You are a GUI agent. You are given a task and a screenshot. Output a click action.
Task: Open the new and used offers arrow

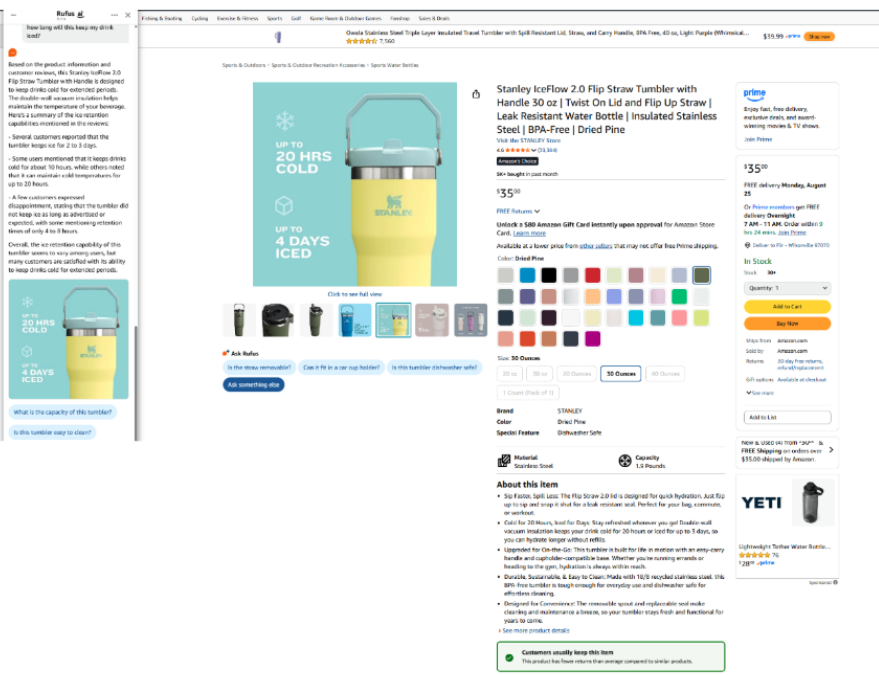click(831, 450)
